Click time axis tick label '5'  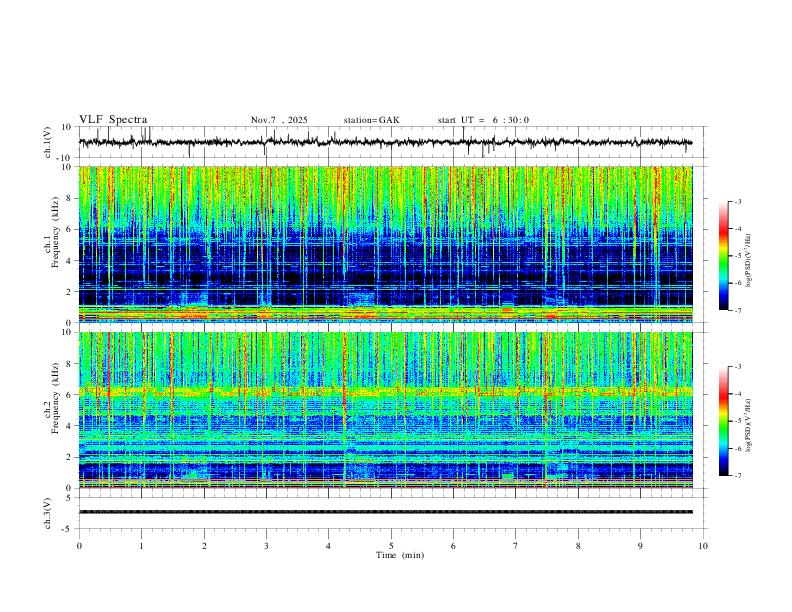[x=391, y=546]
